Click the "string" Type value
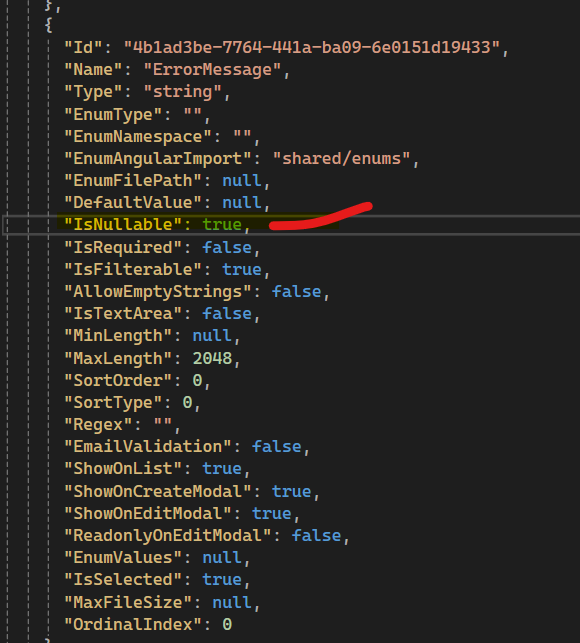 (183, 92)
